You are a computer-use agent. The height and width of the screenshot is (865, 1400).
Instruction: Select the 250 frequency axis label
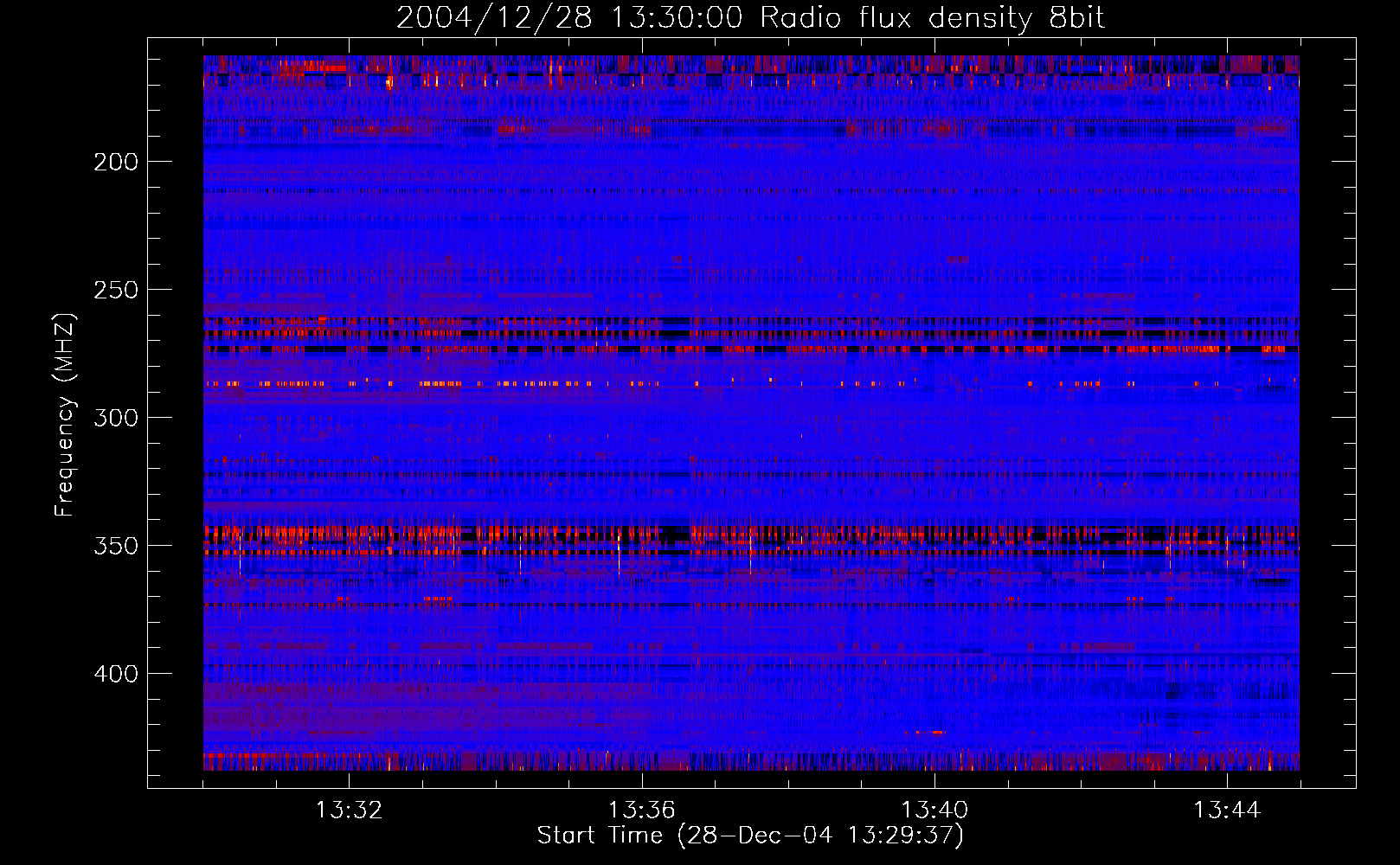pos(115,290)
